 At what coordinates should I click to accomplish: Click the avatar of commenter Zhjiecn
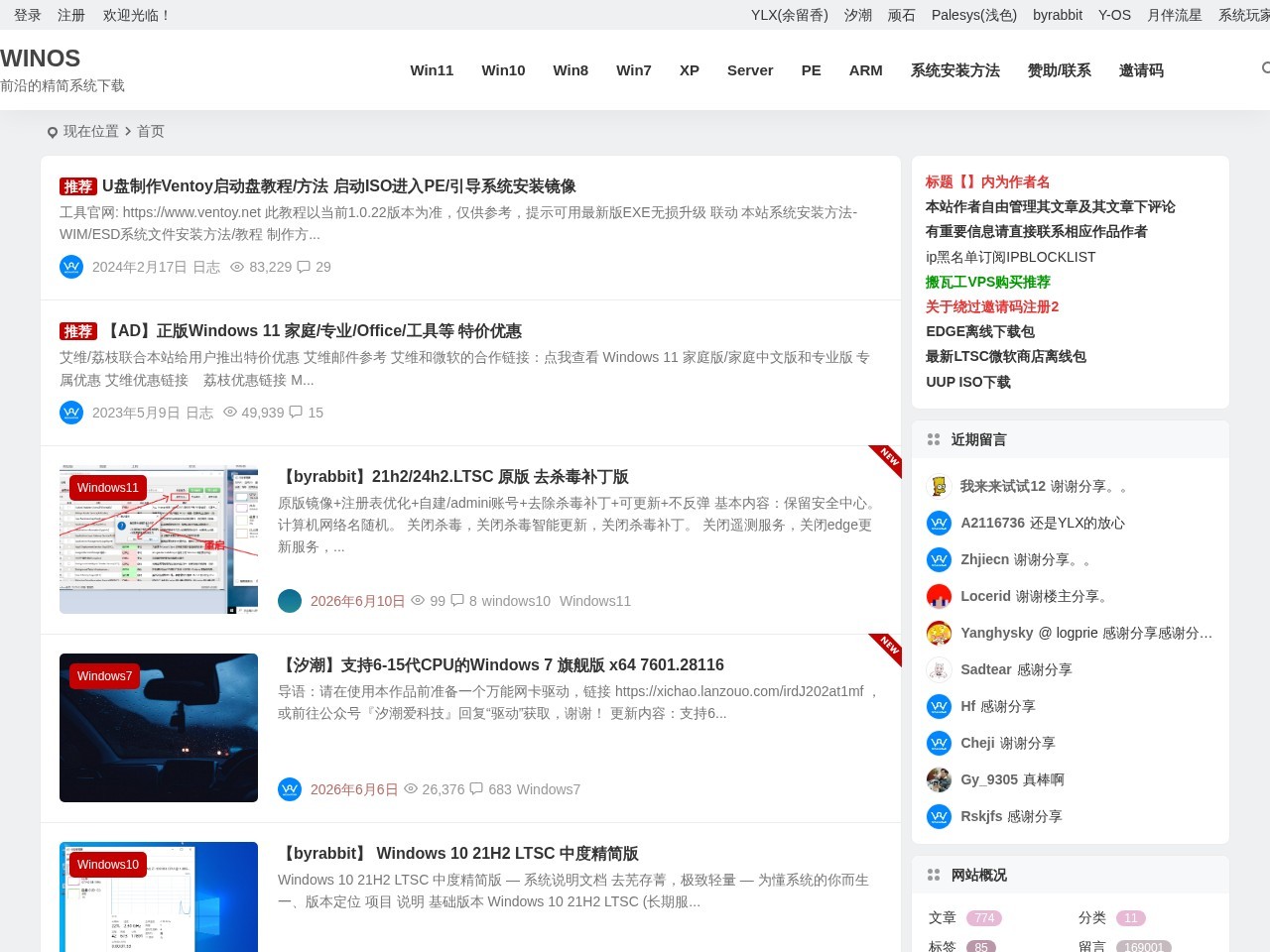click(939, 559)
